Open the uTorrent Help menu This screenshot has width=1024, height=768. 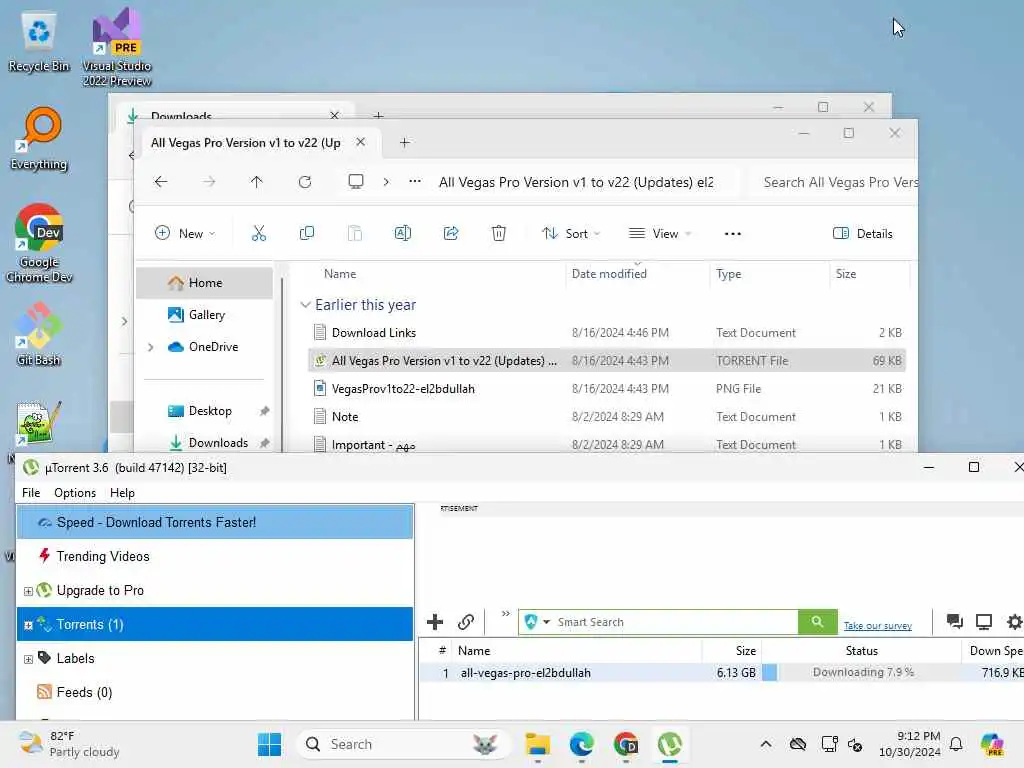[122, 492]
